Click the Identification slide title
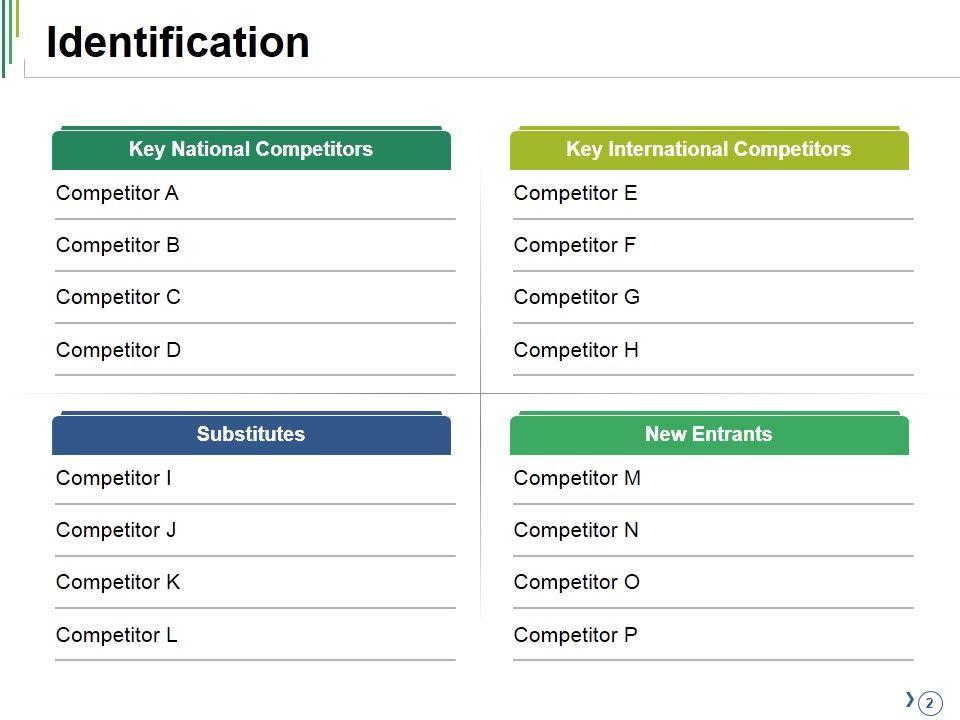960x720 pixels. (x=178, y=43)
